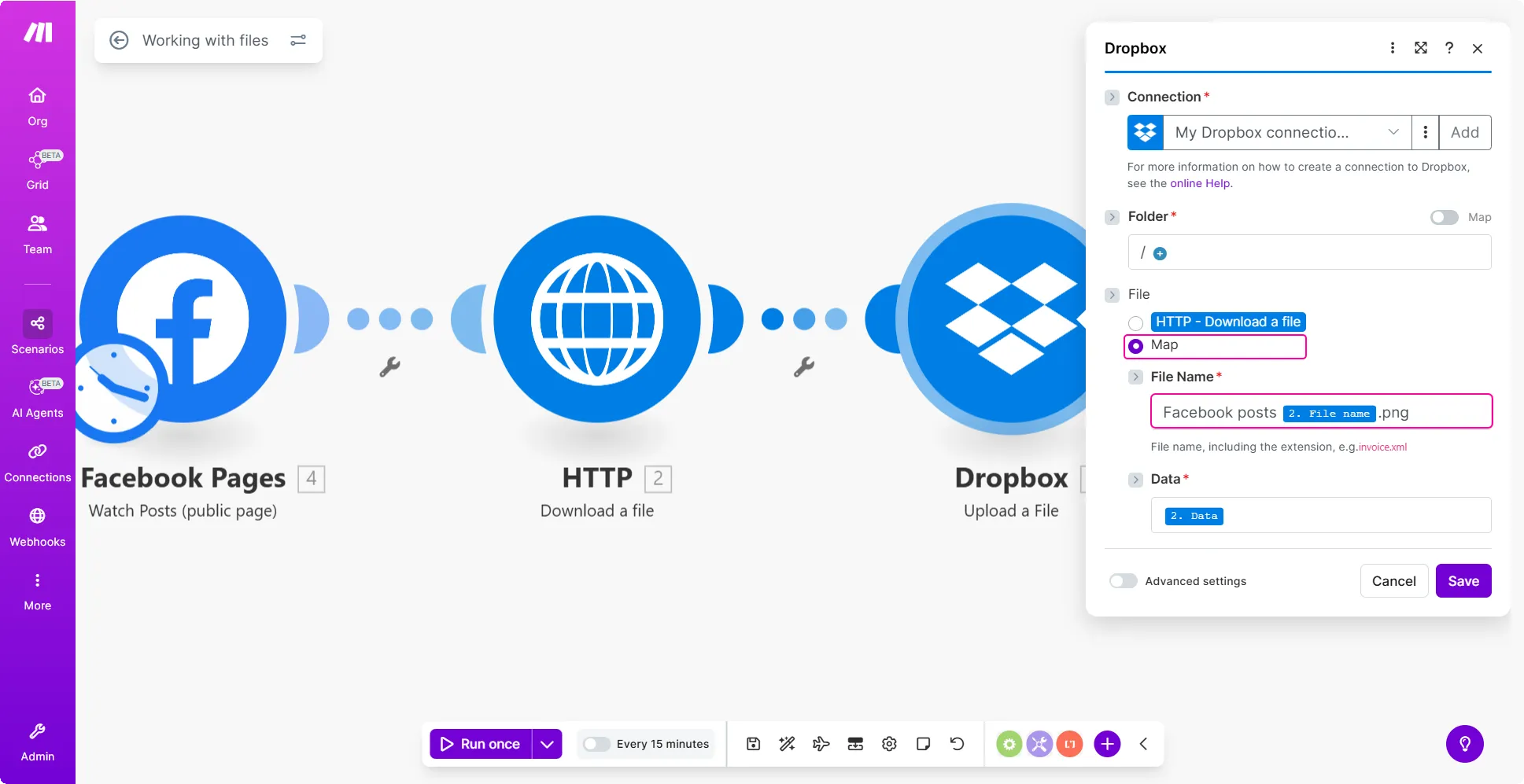Click the plus icon in the Folder field
Image resolution: width=1524 pixels, height=784 pixels.
click(x=1160, y=253)
